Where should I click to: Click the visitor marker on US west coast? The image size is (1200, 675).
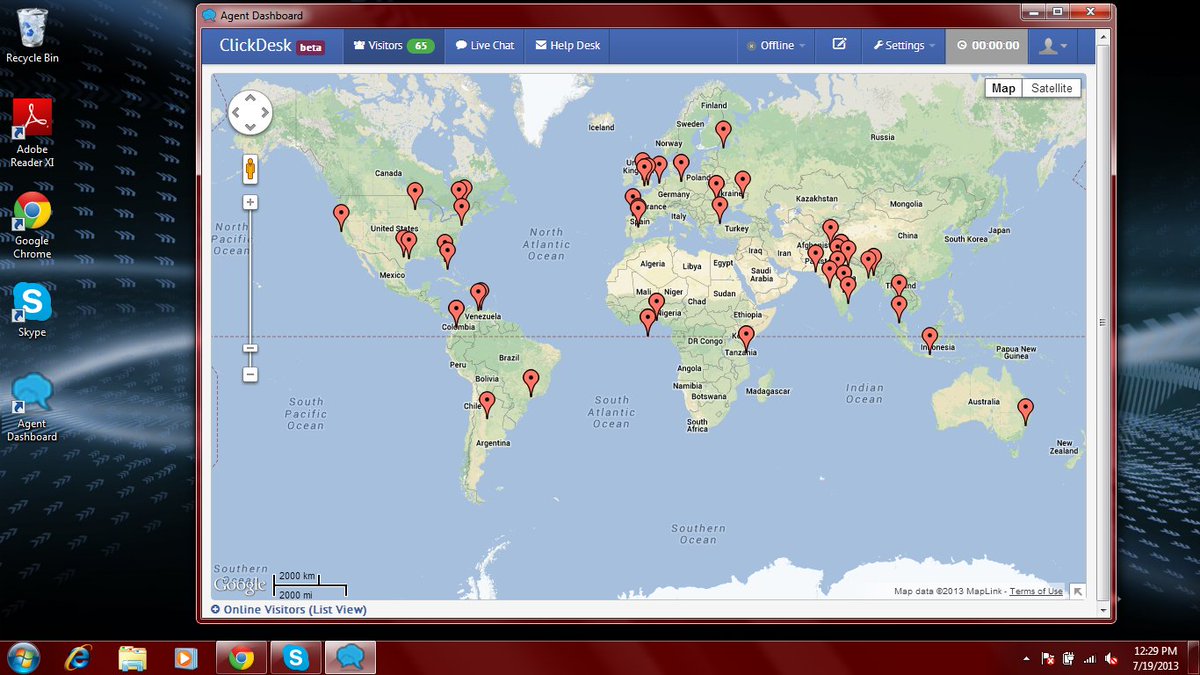click(341, 217)
